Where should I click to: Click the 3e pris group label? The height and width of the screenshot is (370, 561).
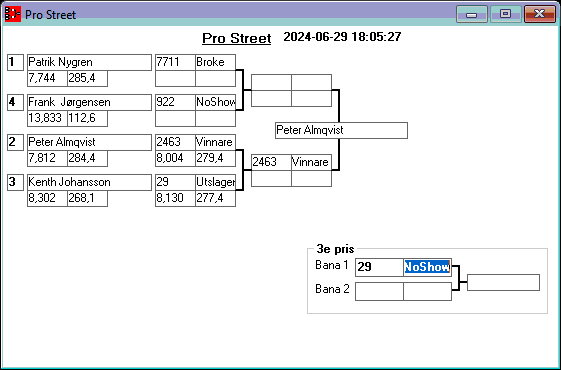point(335,249)
